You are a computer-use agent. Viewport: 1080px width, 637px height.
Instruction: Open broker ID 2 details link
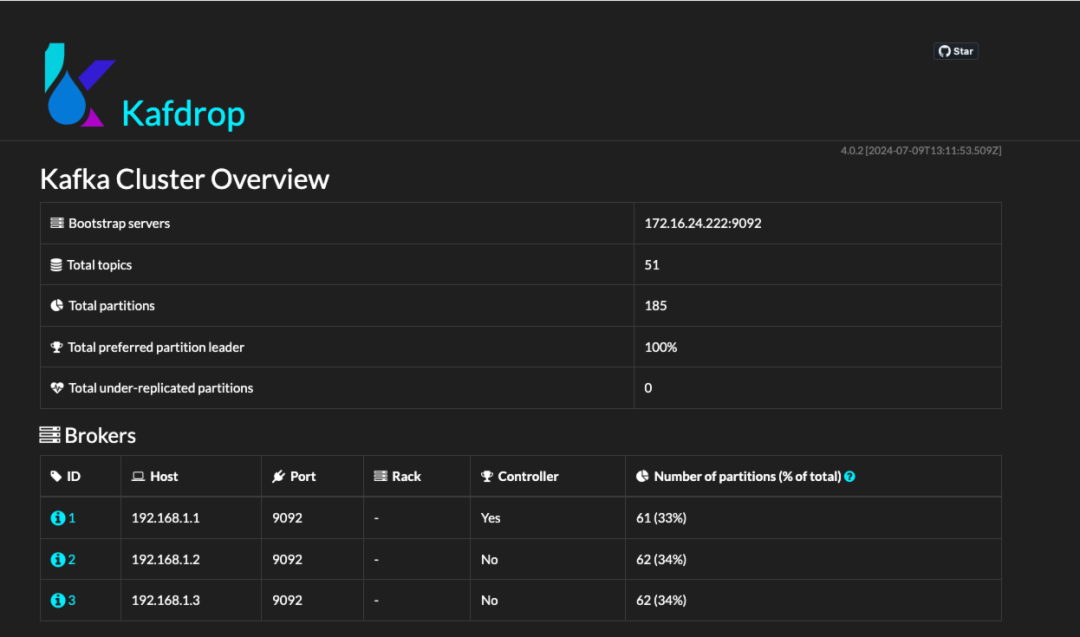tap(72, 559)
